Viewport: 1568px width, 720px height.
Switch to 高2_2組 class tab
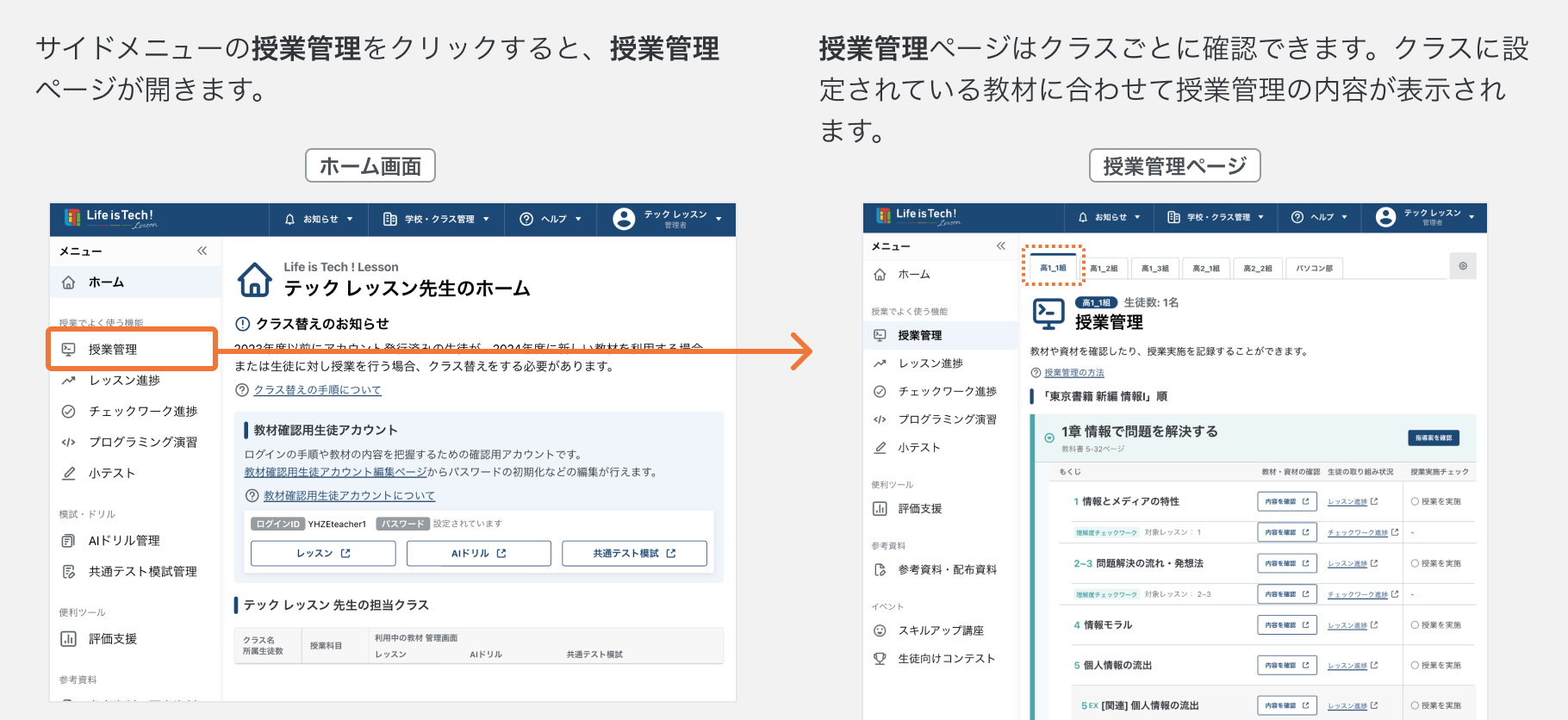tap(1257, 268)
